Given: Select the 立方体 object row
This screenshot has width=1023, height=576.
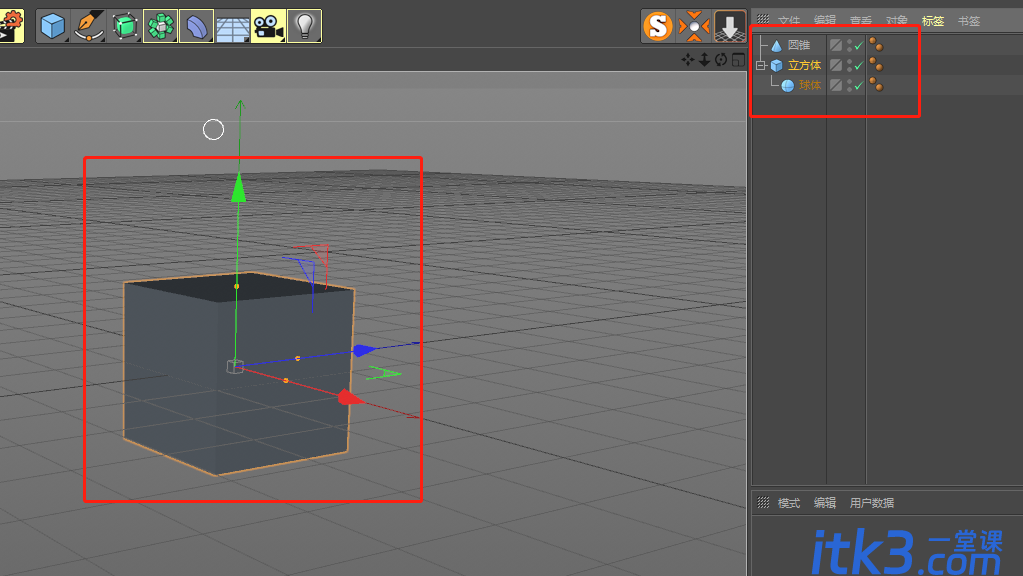Looking at the screenshot, I should pyautogui.click(x=804, y=65).
